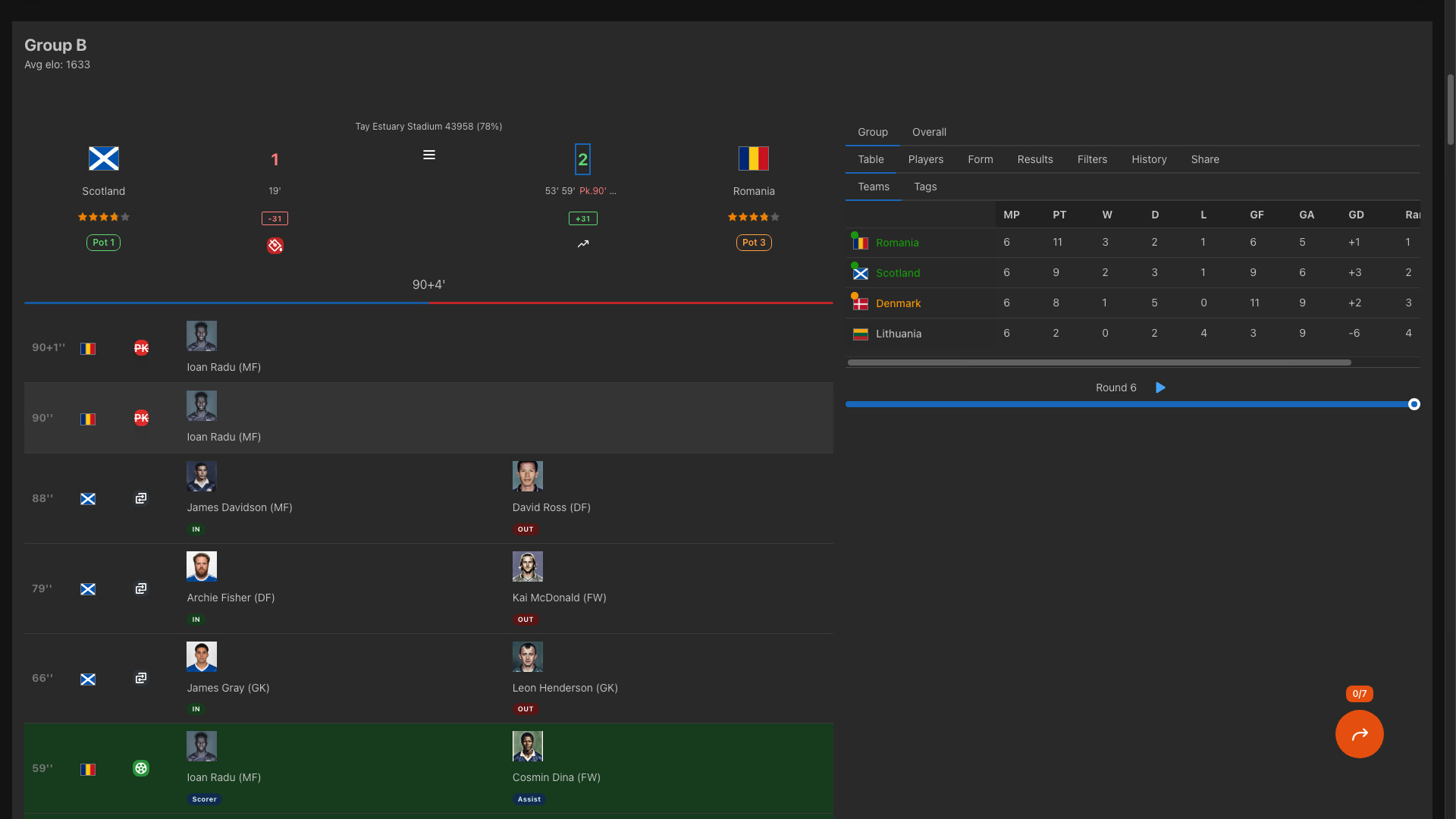Click the Scotland flag in match header
The height and width of the screenshot is (819, 1456).
pos(104,158)
